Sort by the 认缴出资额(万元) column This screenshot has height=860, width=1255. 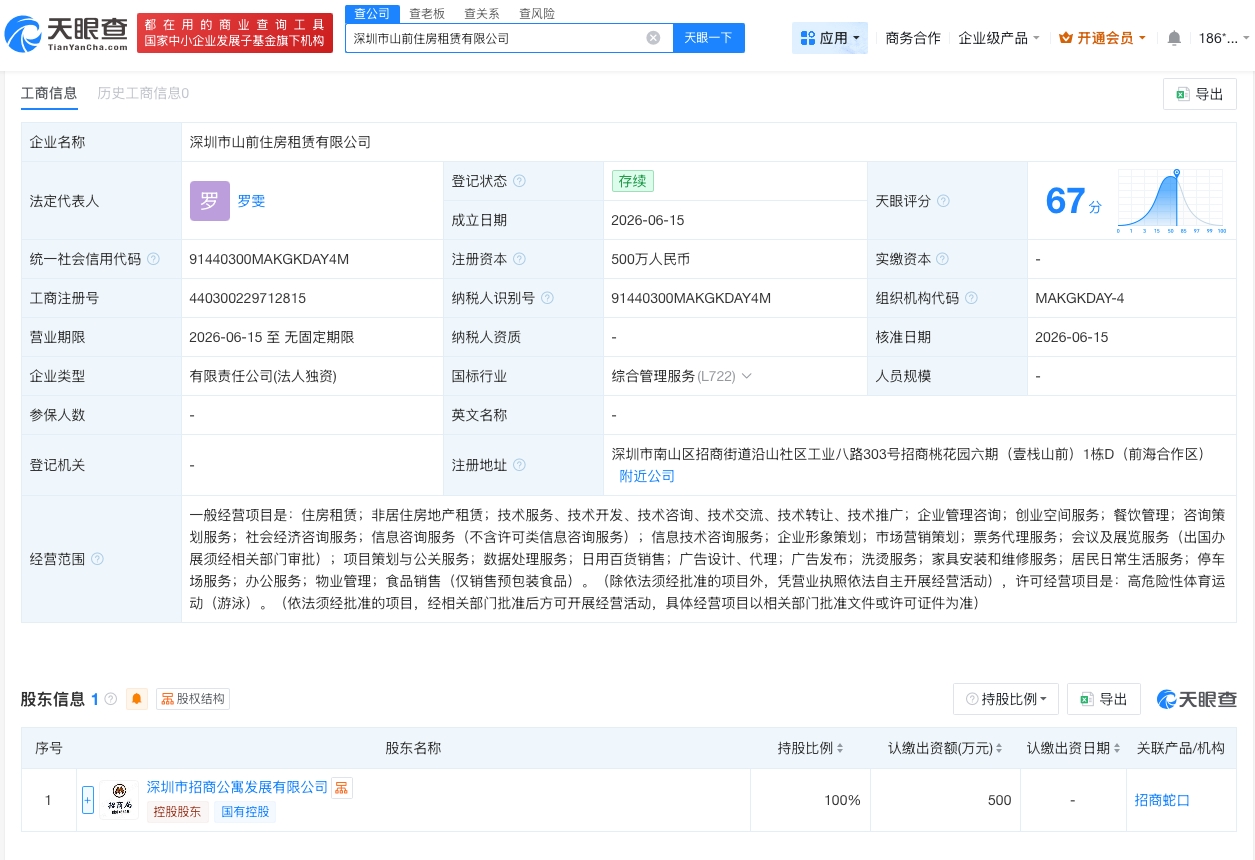click(944, 748)
